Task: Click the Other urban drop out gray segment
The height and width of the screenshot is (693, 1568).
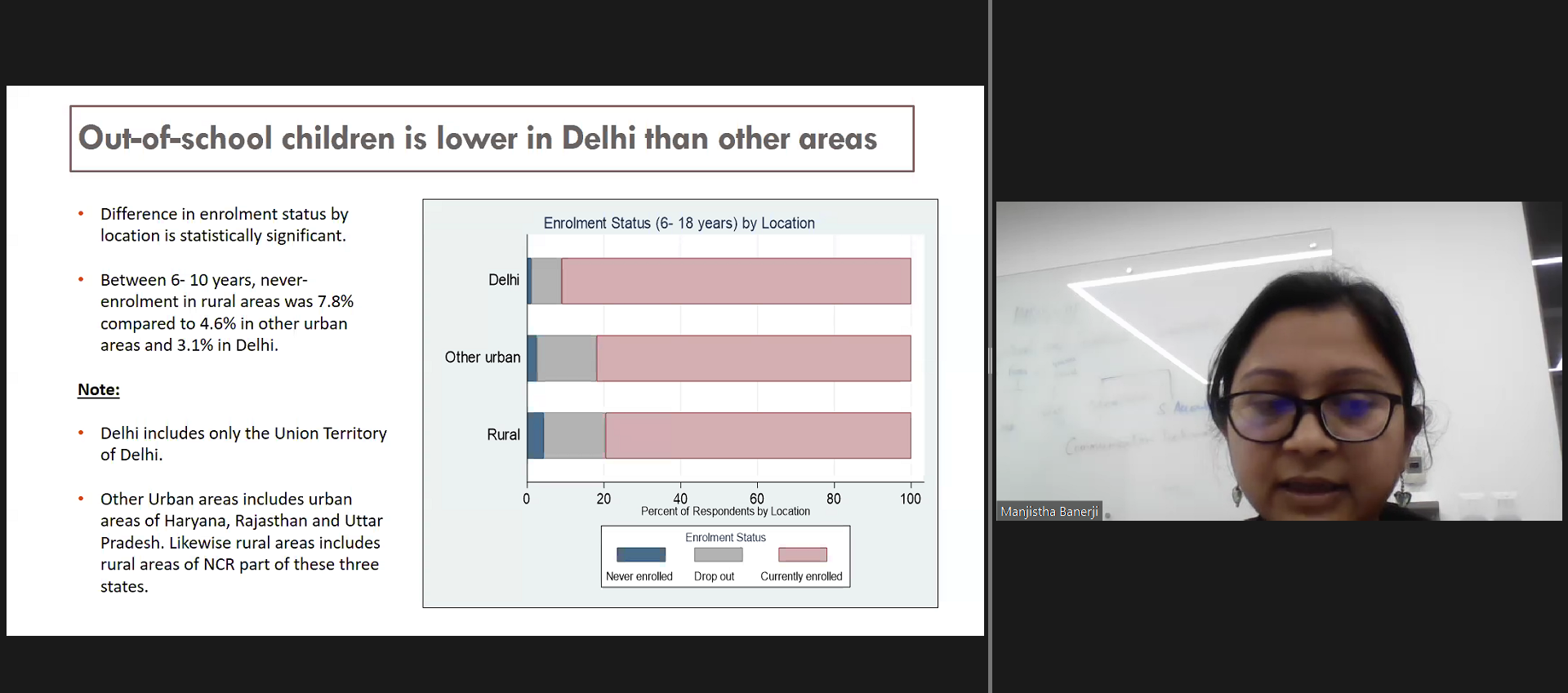Action: tap(567, 358)
